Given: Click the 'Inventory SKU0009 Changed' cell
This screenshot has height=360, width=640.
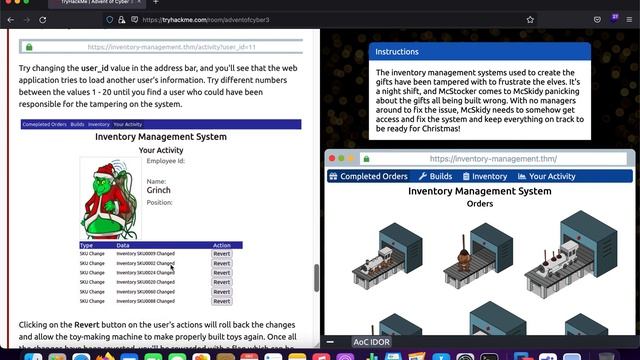Looking at the screenshot, I should pyautogui.click(x=146, y=253).
